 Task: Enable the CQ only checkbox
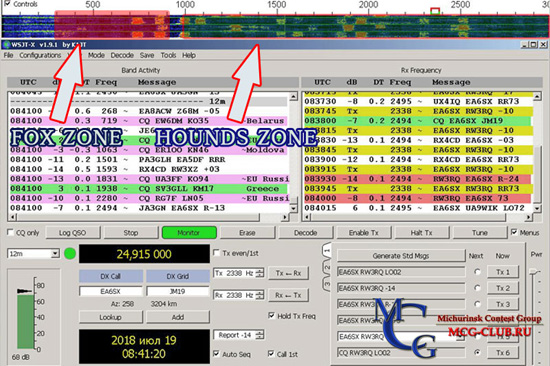point(11,232)
